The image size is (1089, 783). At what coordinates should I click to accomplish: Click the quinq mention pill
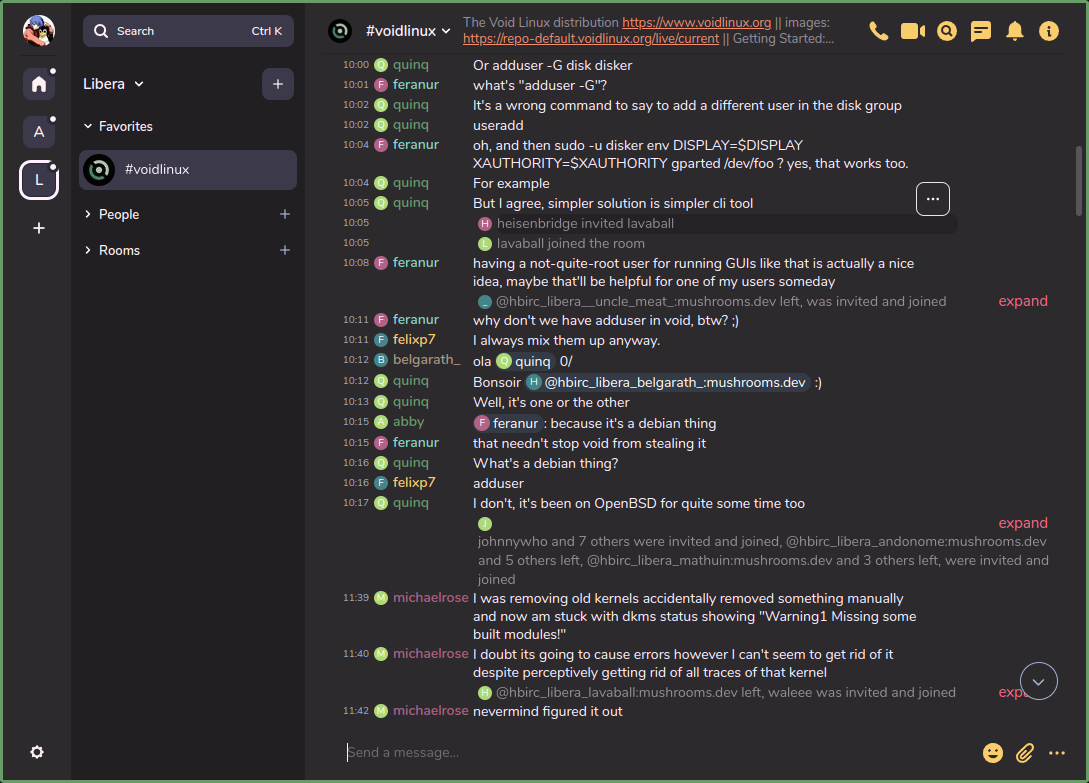[x=525, y=361]
